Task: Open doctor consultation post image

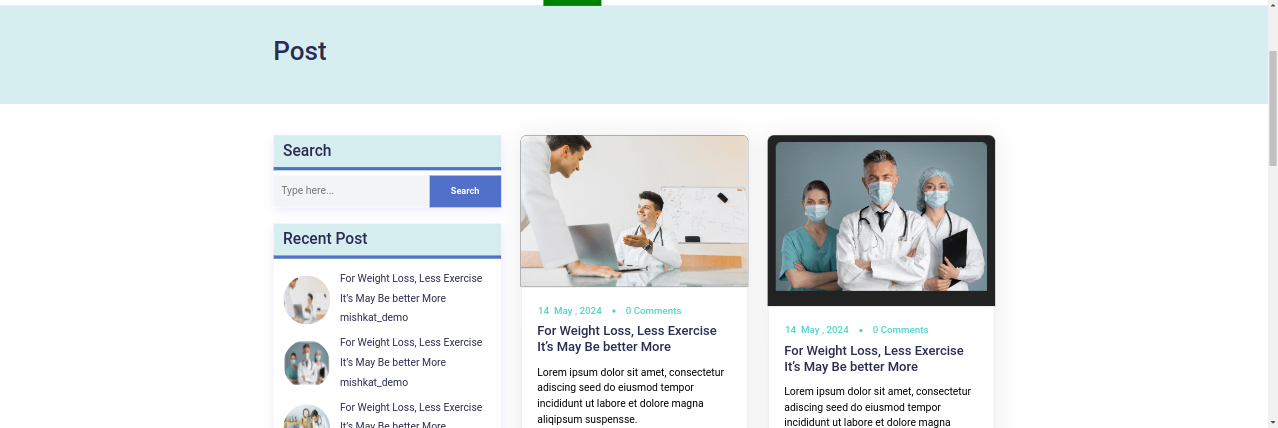Action: click(x=634, y=211)
